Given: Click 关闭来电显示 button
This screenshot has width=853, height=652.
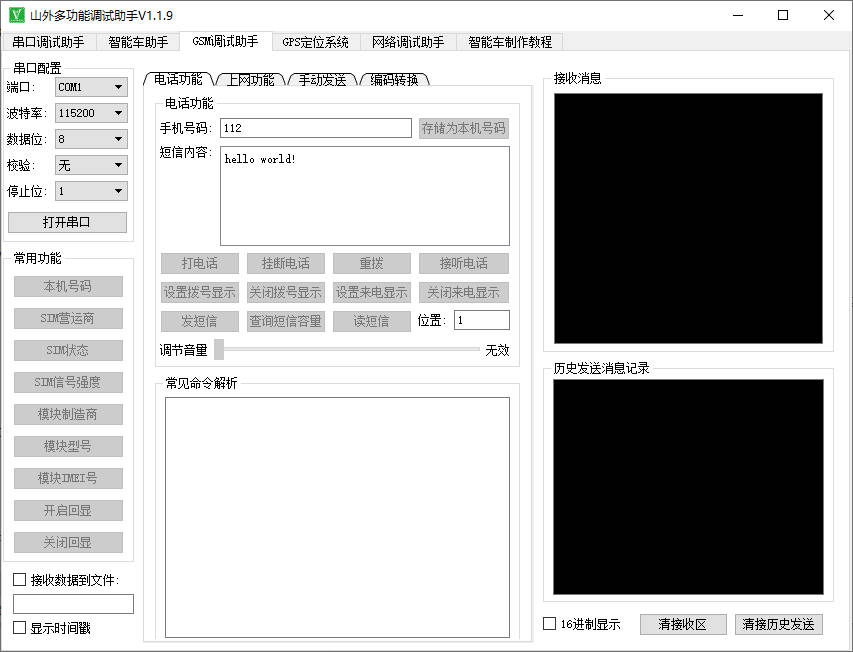Looking at the screenshot, I should coord(463,293).
